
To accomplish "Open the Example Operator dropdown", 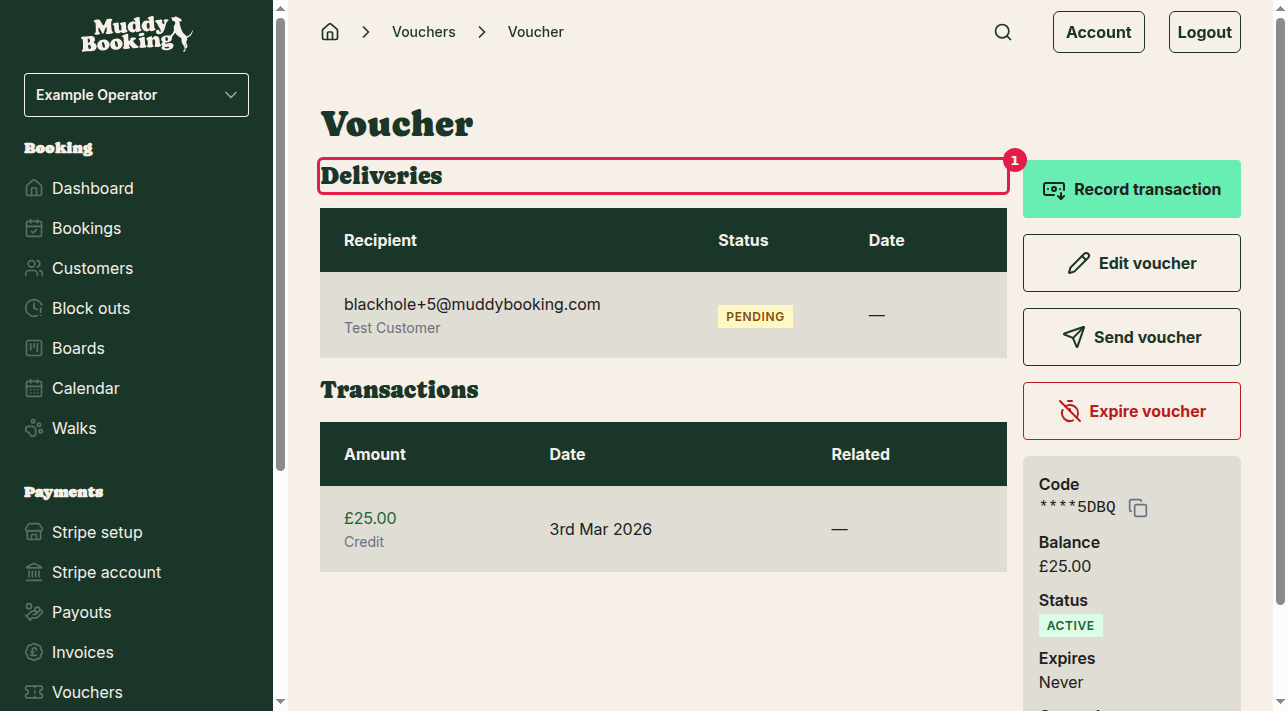I will (136, 94).
